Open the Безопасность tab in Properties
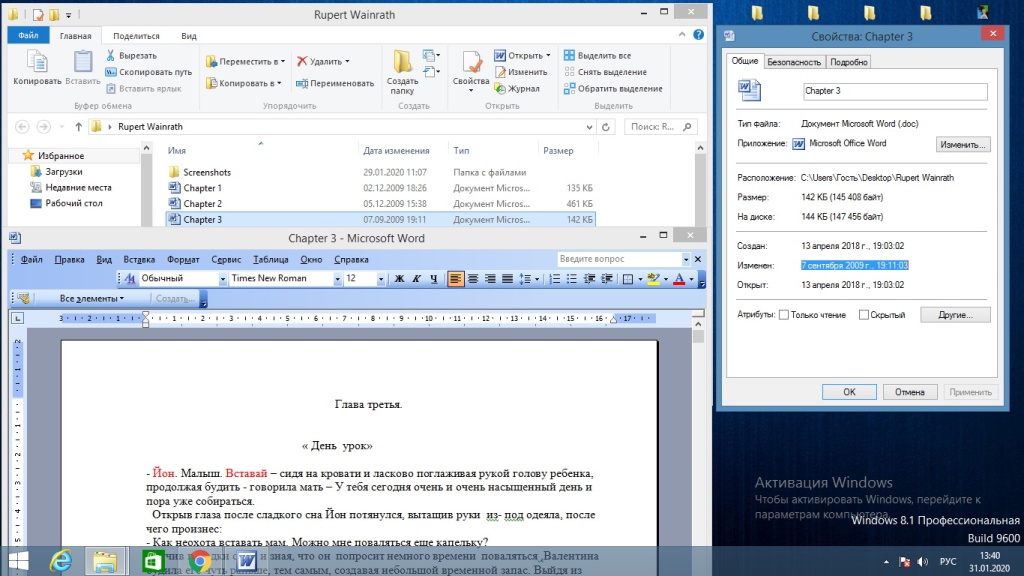This screenshot has height=576, width=1024. click(793, 62)
